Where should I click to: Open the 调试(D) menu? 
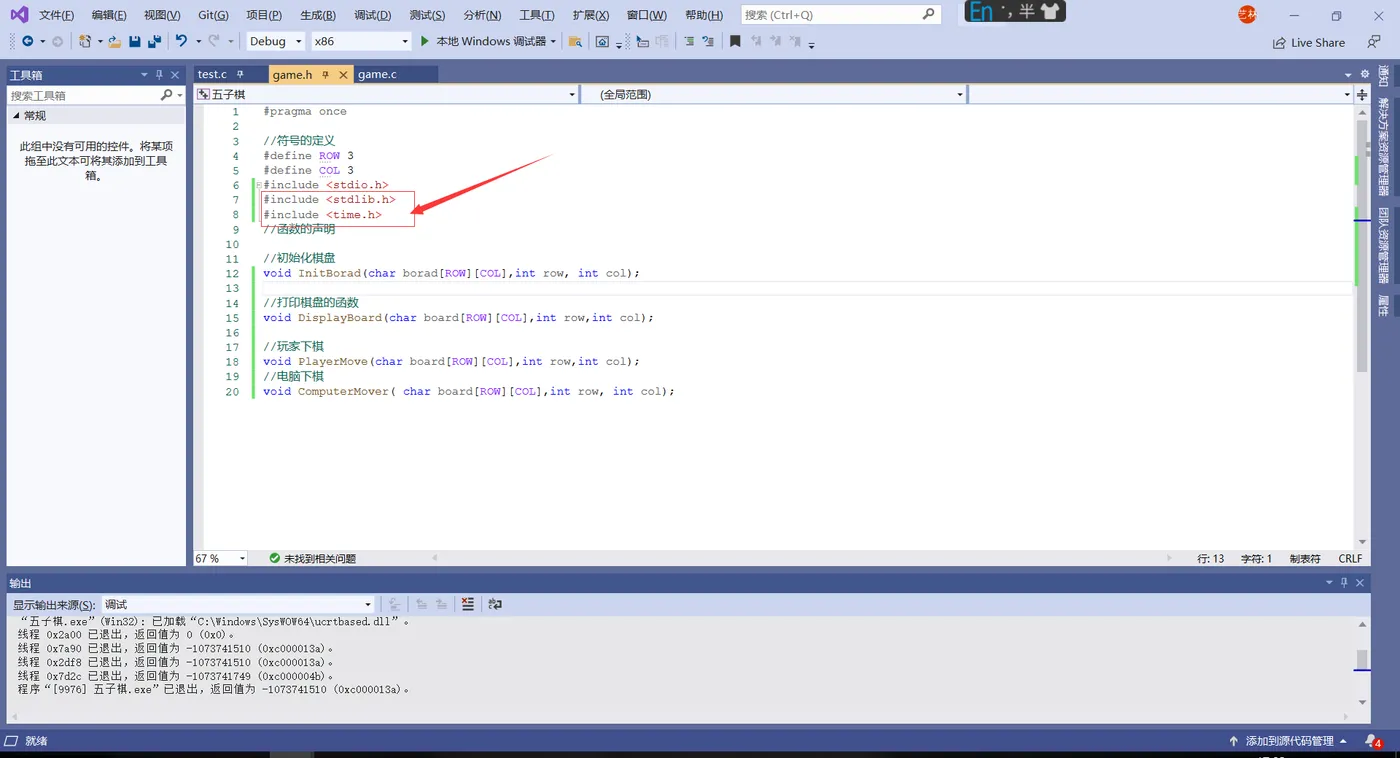(x=372, y=15)
